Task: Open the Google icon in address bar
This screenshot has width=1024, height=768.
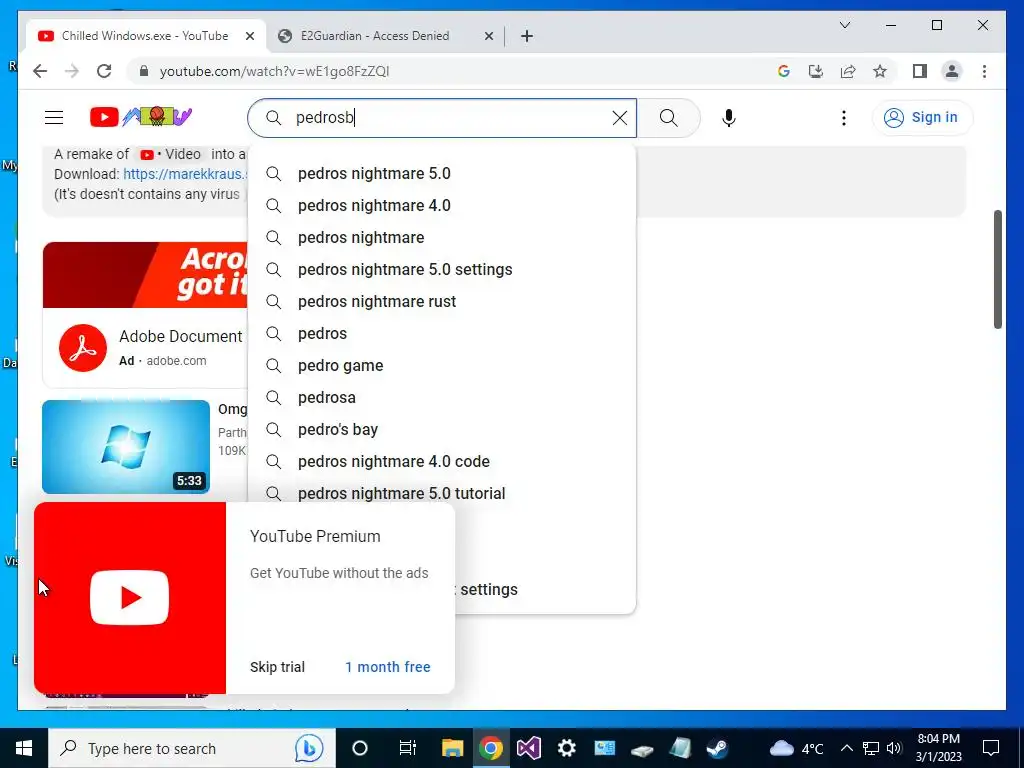Action: 784,71
